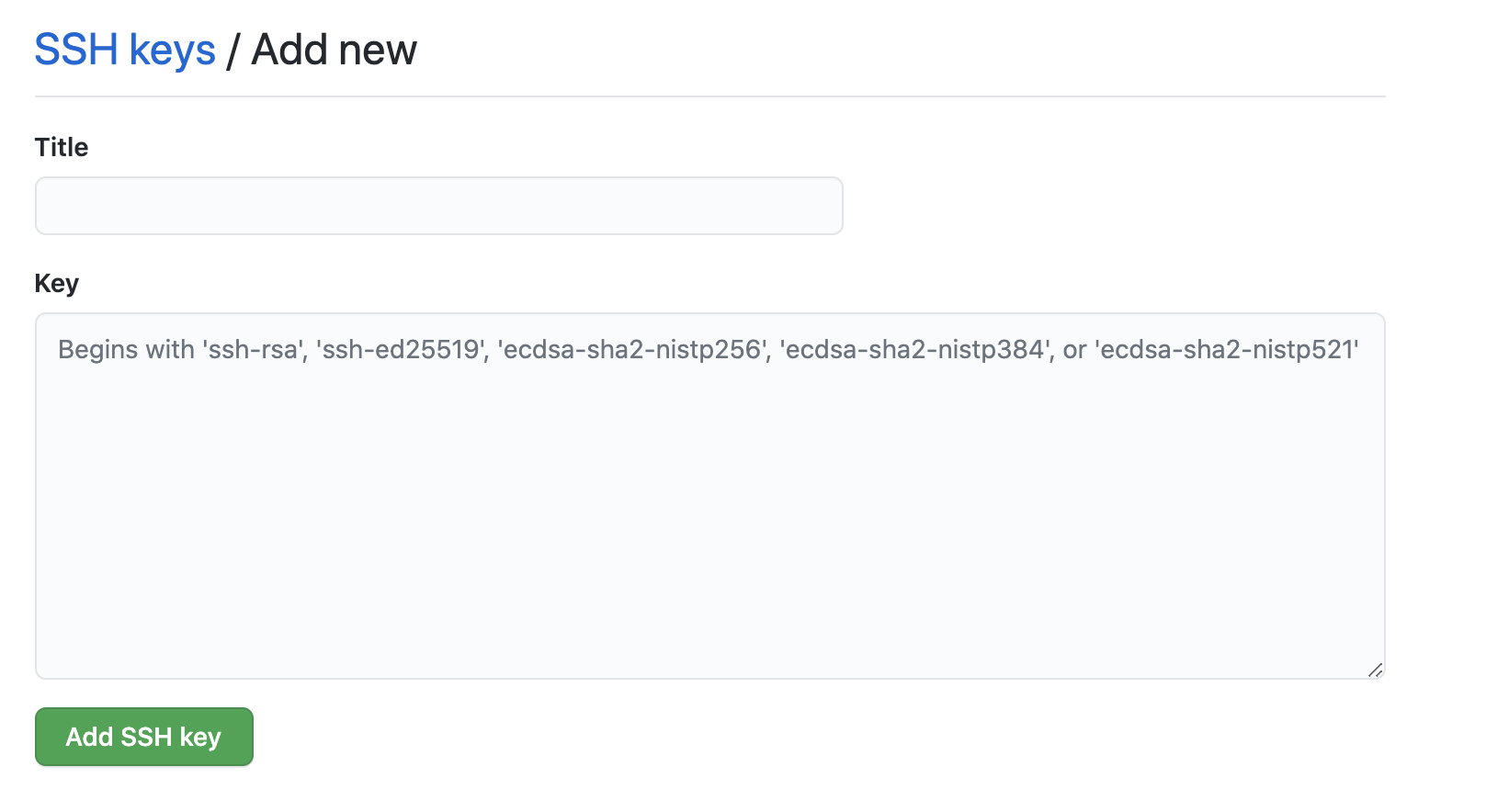Viewport: 1509px width, 812px height.
Task: Click the Key field label
Action: pos(57,283)
